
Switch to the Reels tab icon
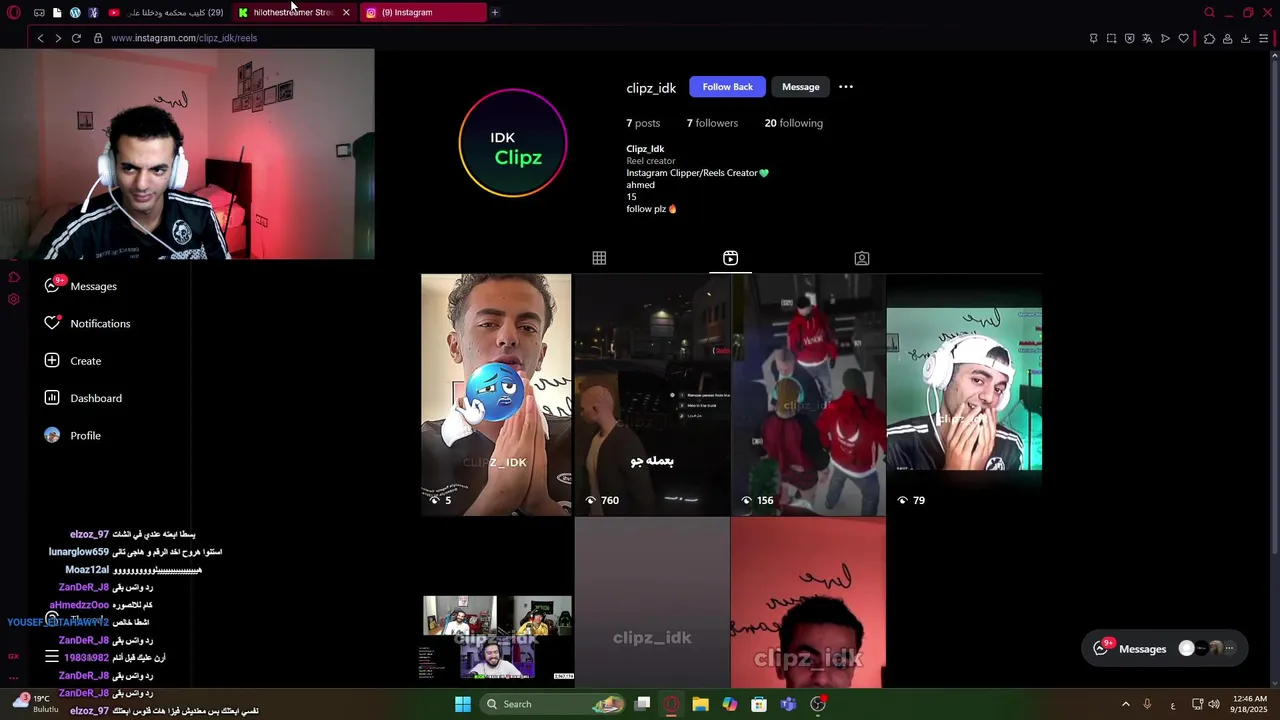click(x=730, y=258)
